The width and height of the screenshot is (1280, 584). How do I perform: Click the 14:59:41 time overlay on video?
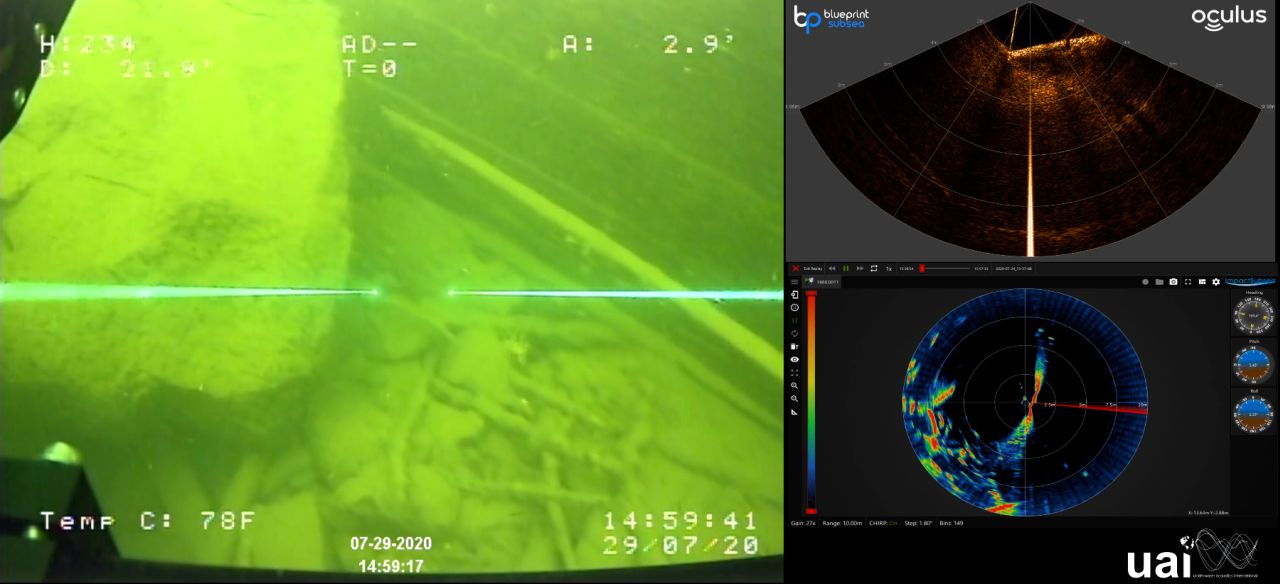point(680,520)
